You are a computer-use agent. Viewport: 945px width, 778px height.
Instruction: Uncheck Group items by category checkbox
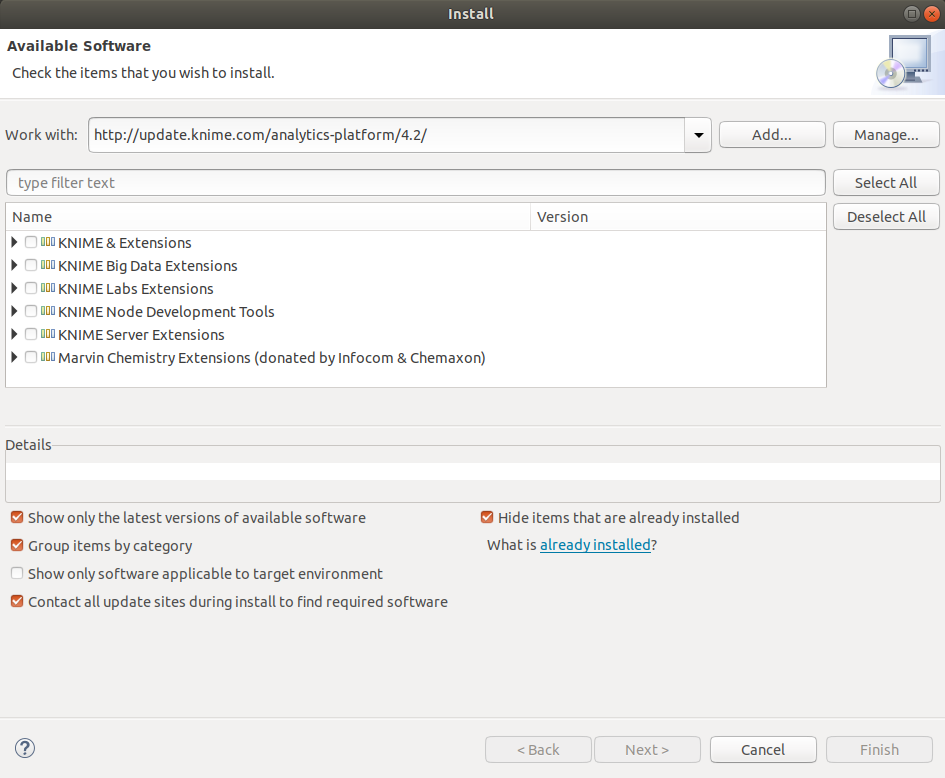[17, 545]
